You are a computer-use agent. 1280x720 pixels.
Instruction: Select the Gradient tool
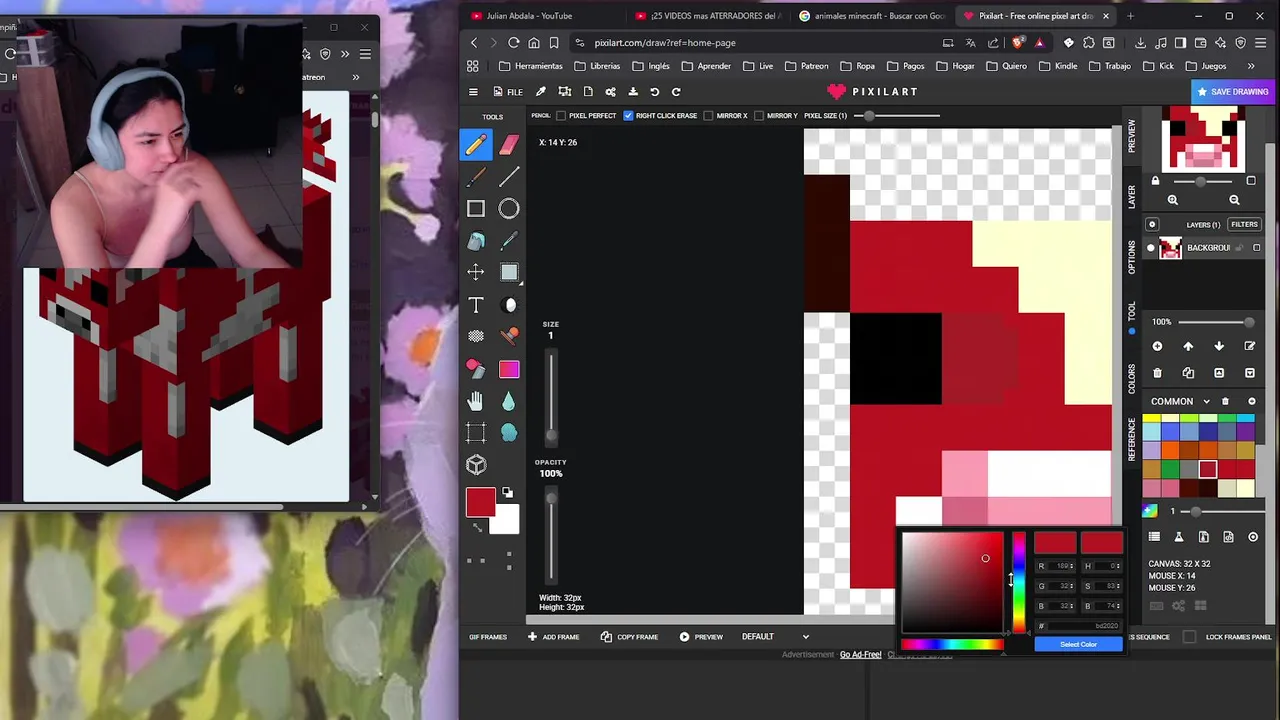tap(509, 369)
